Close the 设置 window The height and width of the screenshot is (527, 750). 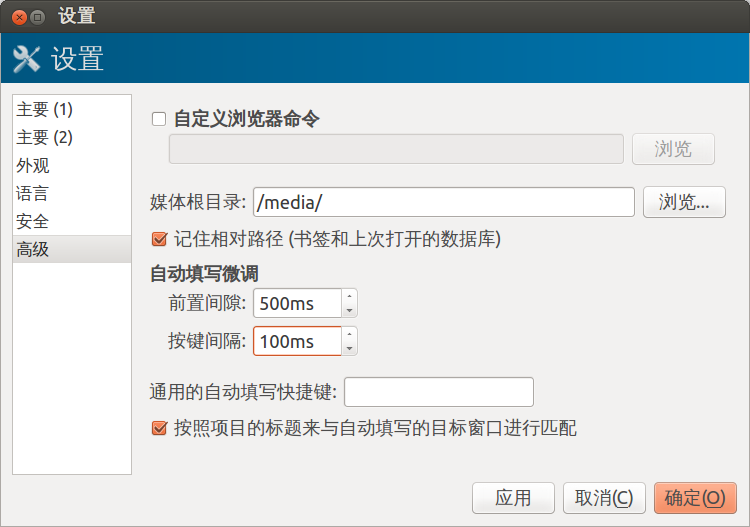click(x=19, y=17)
